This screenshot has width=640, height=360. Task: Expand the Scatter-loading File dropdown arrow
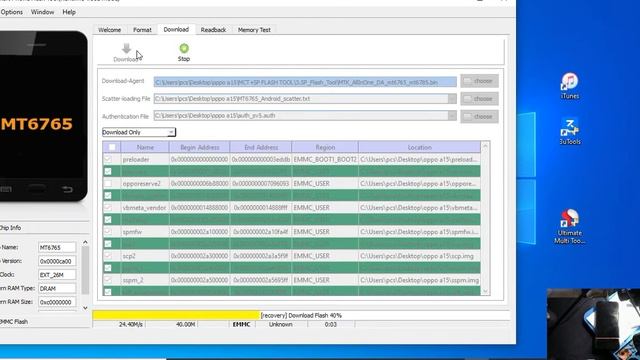[452, 99]
